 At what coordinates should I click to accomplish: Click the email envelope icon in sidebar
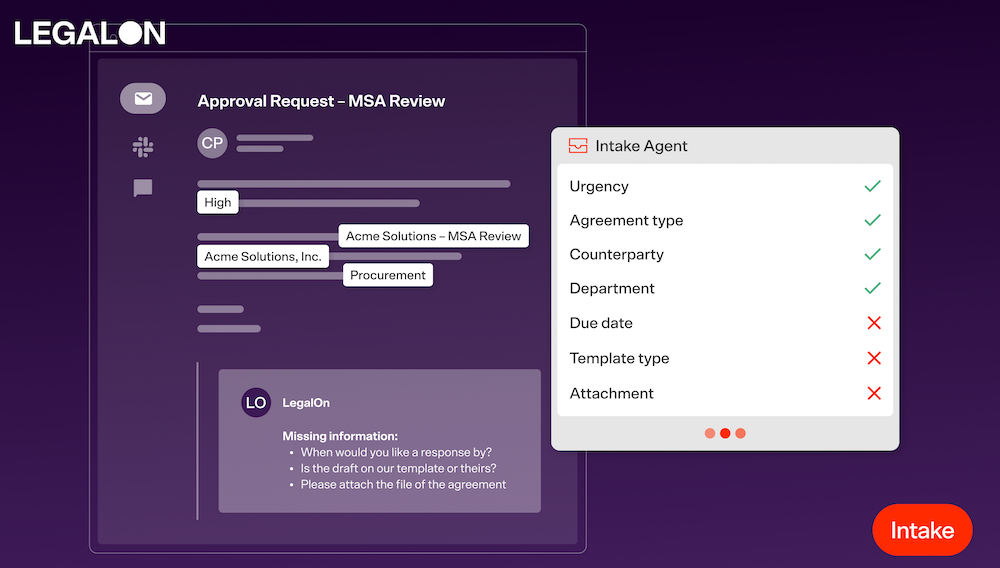[x=143, y=98]
